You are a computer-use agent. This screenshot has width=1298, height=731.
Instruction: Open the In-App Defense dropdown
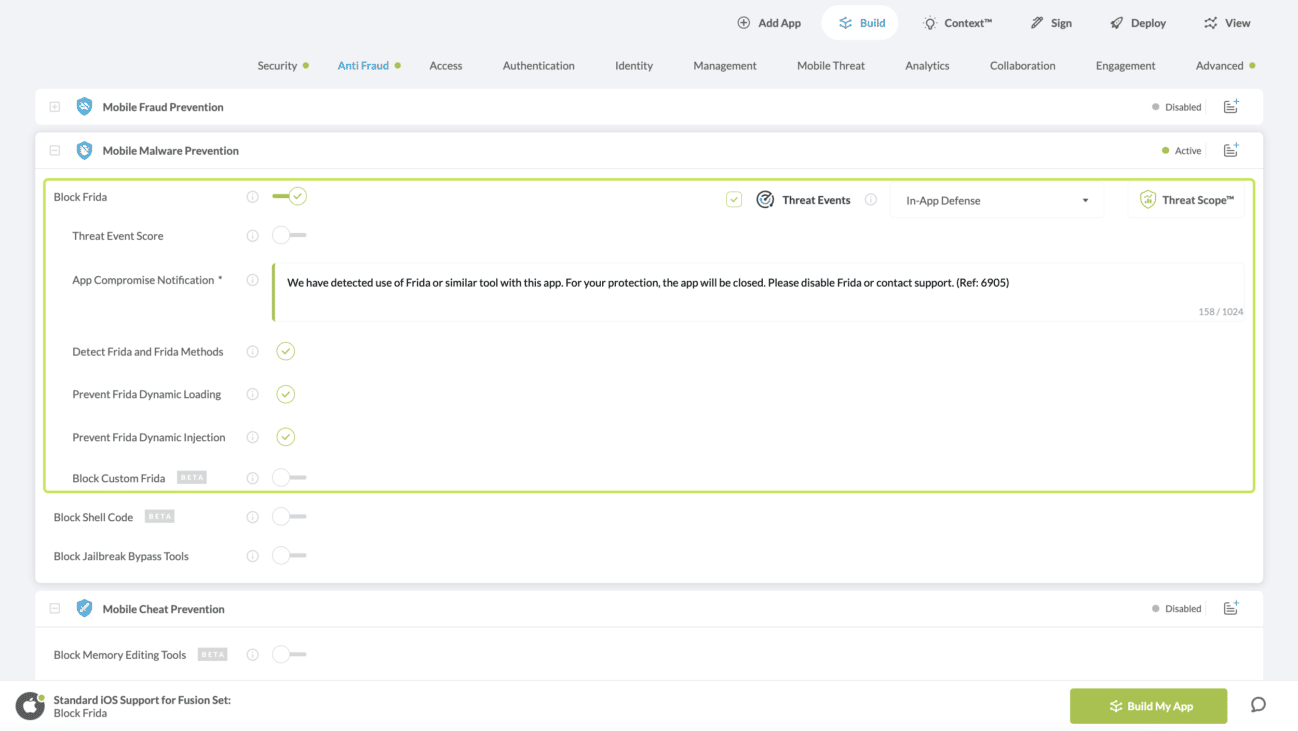click(996, 201)
